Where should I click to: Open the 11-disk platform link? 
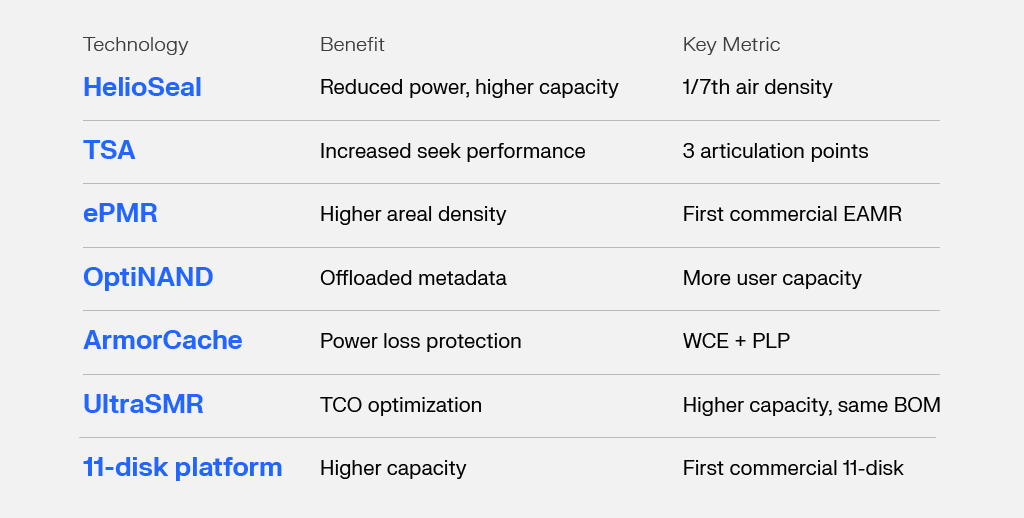click(182, 467)
